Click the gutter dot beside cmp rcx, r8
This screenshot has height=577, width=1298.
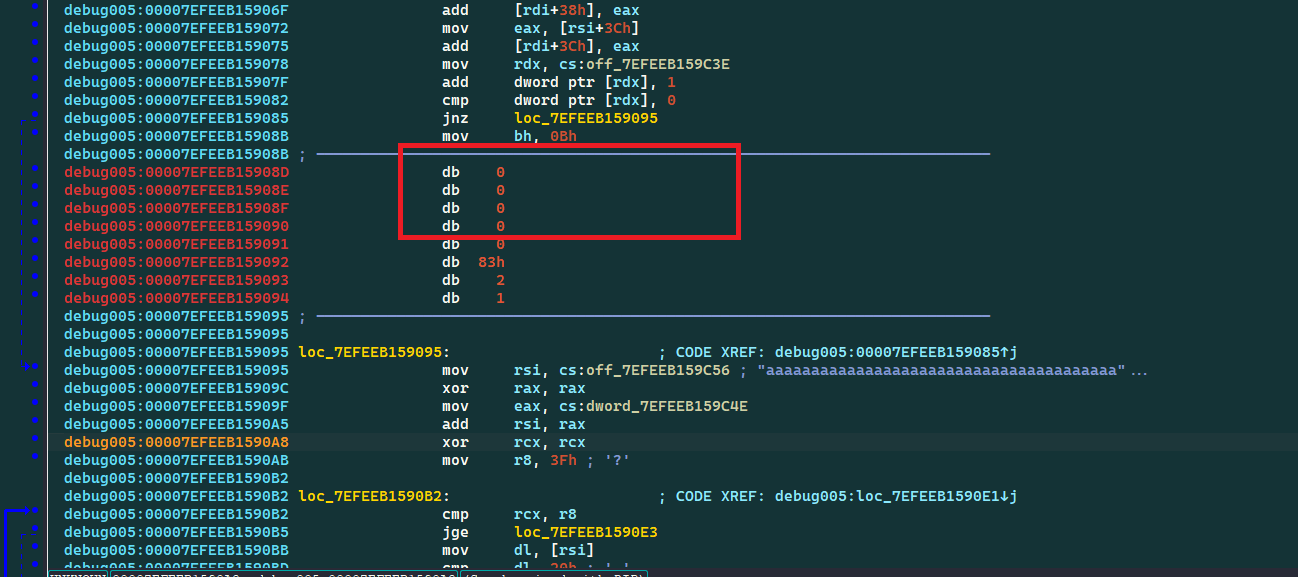(x=35, y=515)
